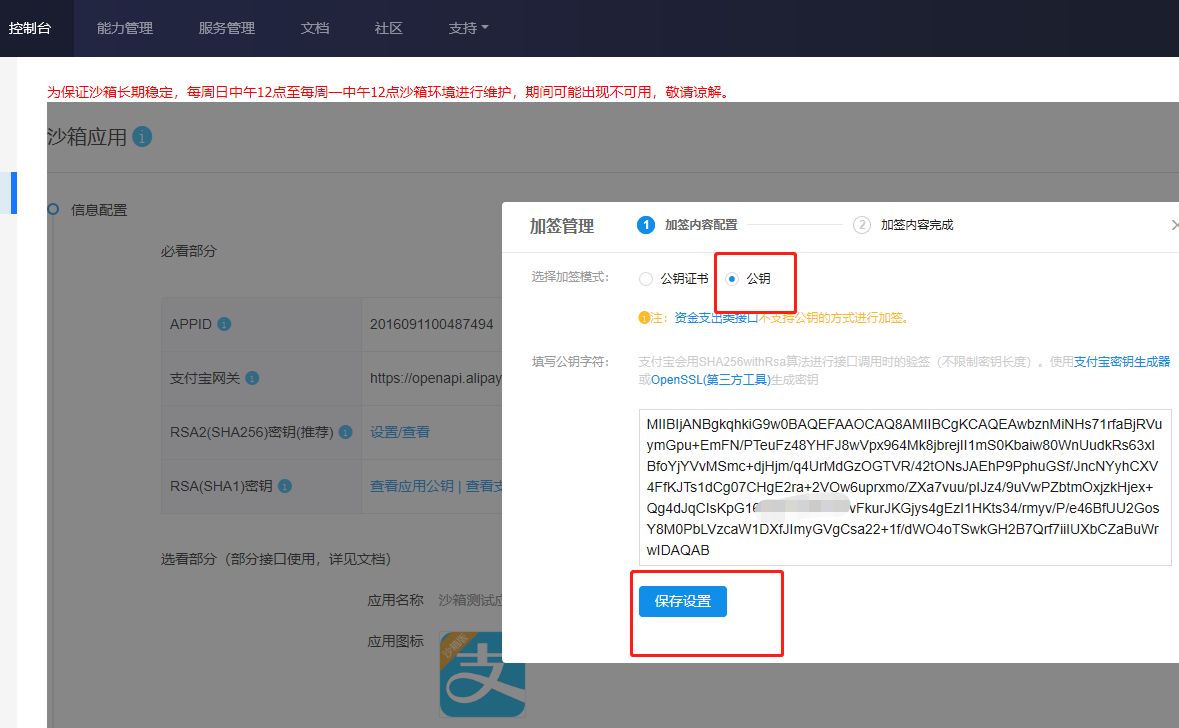Click the 设置/查看 link for RSA2 key
The width and height of the screenshot is (1179, 728).
pyautogui.click(x=400, y=432)
